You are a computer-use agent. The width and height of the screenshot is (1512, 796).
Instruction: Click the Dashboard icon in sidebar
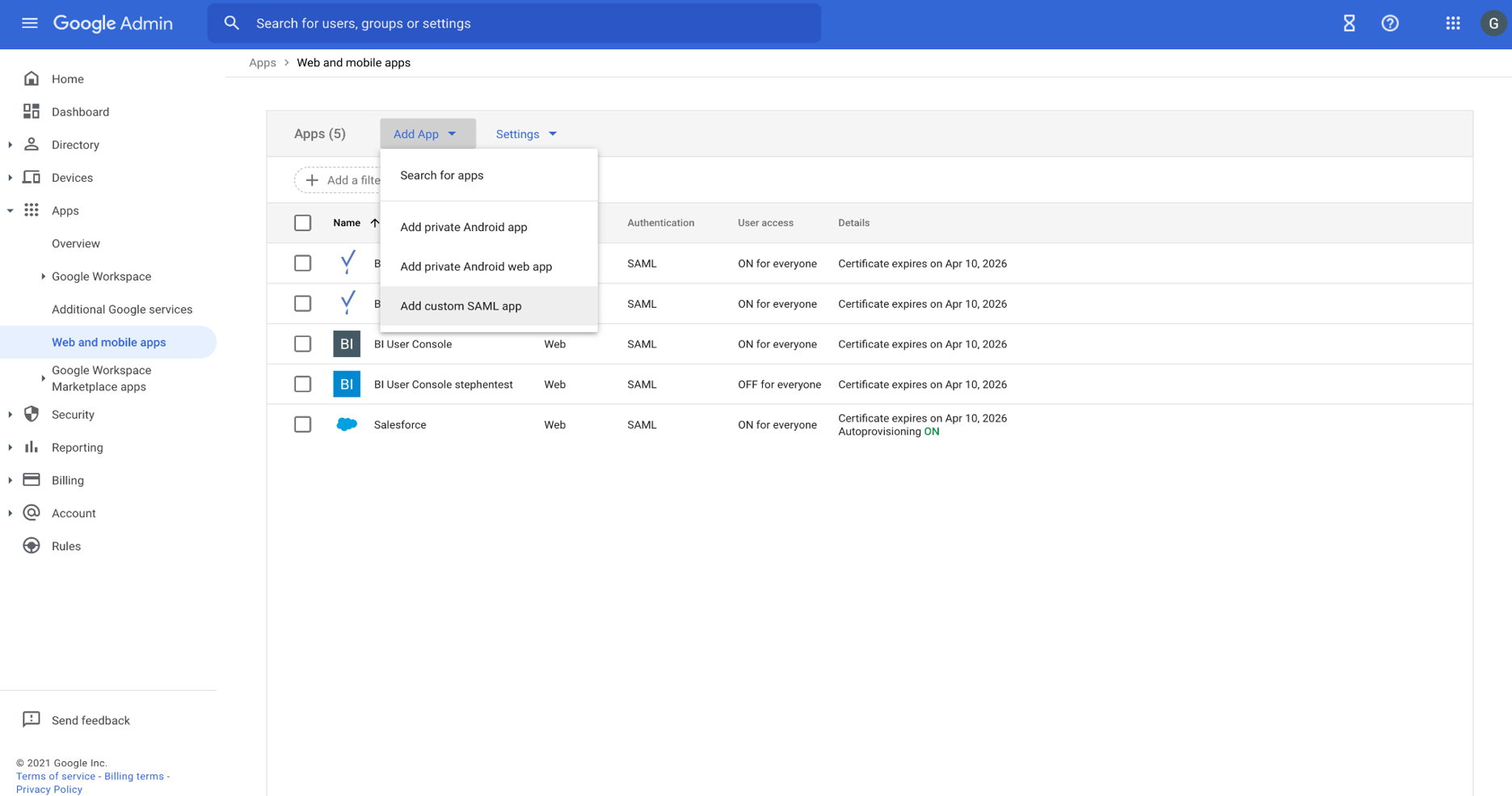point(32,112)
